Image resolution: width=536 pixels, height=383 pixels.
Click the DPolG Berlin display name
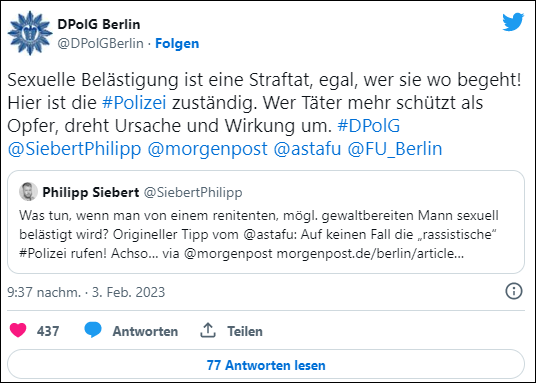pos(99,24)
